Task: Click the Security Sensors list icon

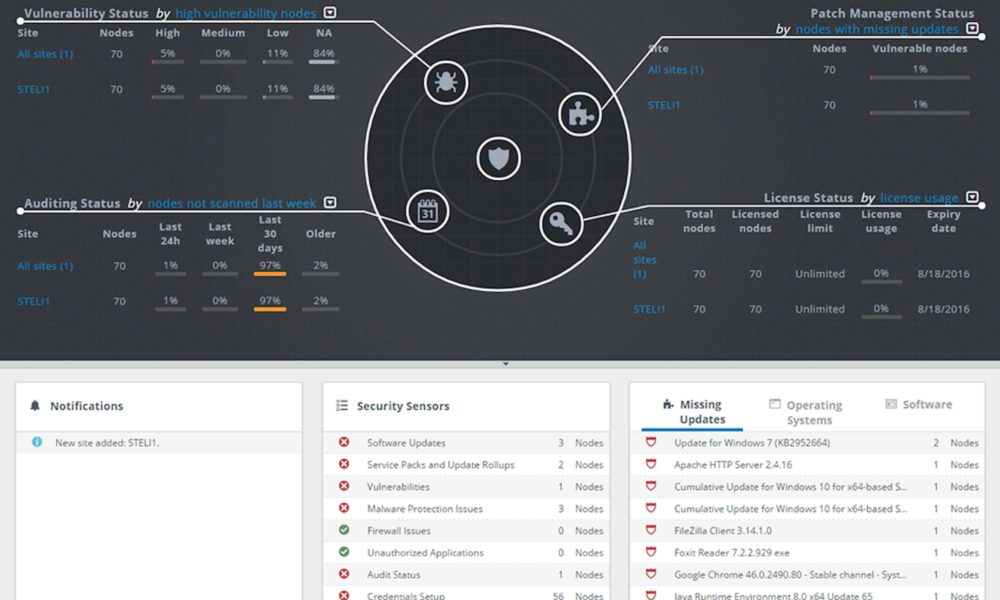Action: (x=342, y=406)
